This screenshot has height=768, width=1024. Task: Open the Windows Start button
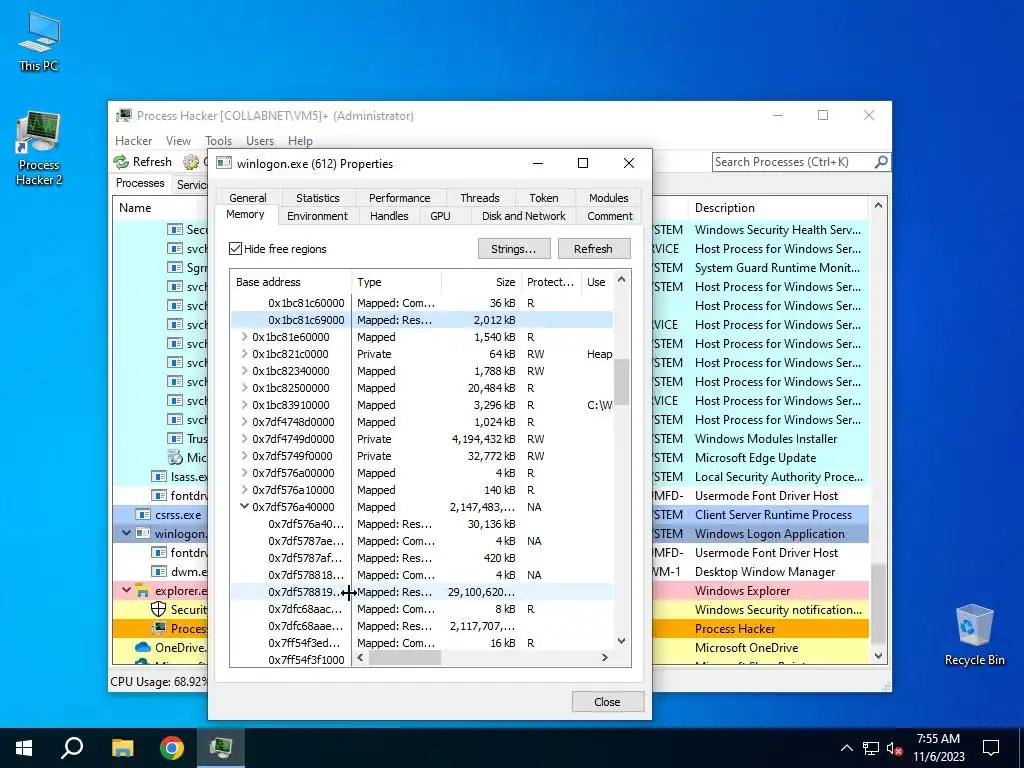[x=24, y=748]
